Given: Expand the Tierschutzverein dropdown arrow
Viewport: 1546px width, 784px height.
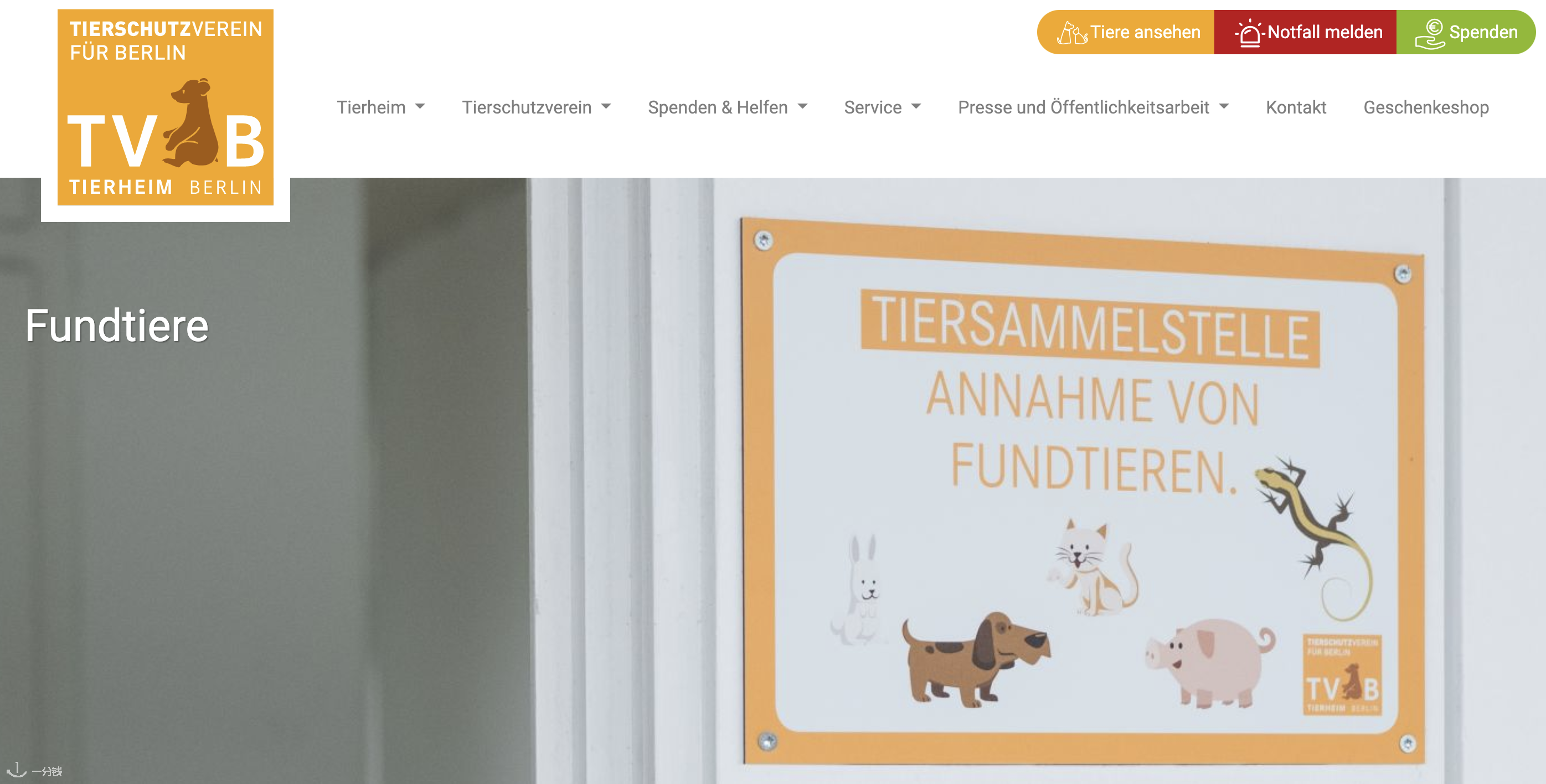Looking at the screenshot, I should click(606, 106).
